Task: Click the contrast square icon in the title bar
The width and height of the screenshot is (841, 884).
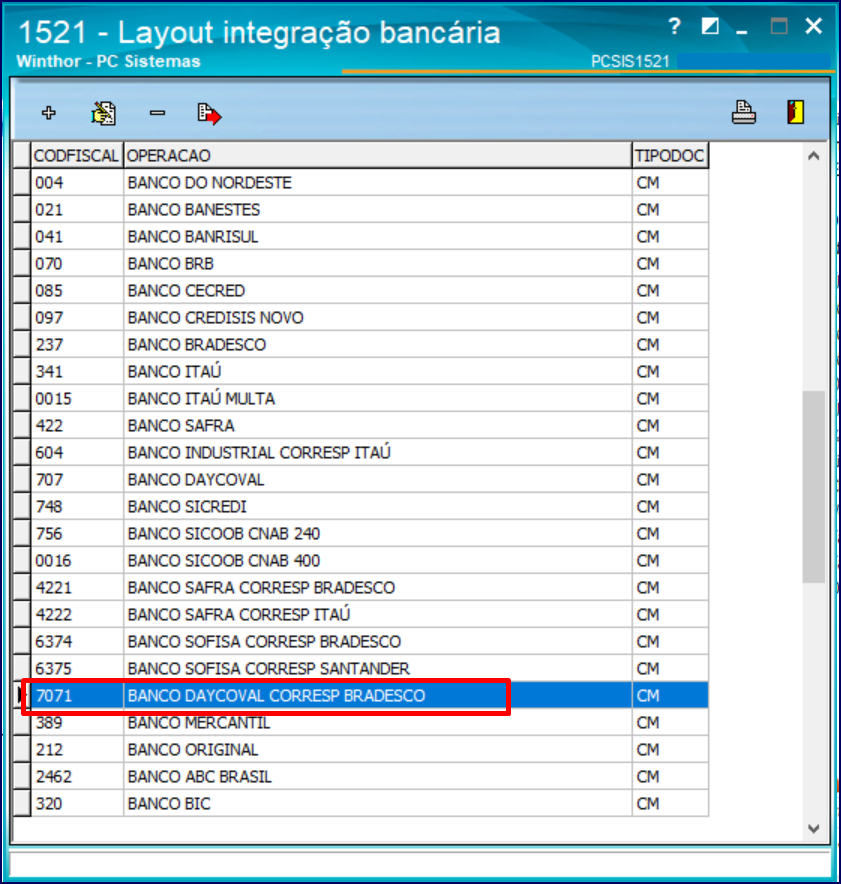Action: coord(710,26)
